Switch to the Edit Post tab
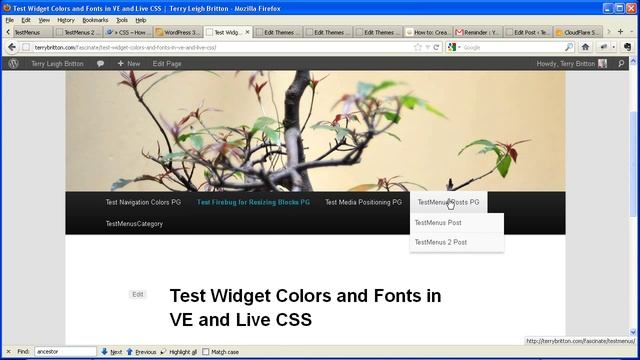640x360 pixels. point(528,32)
